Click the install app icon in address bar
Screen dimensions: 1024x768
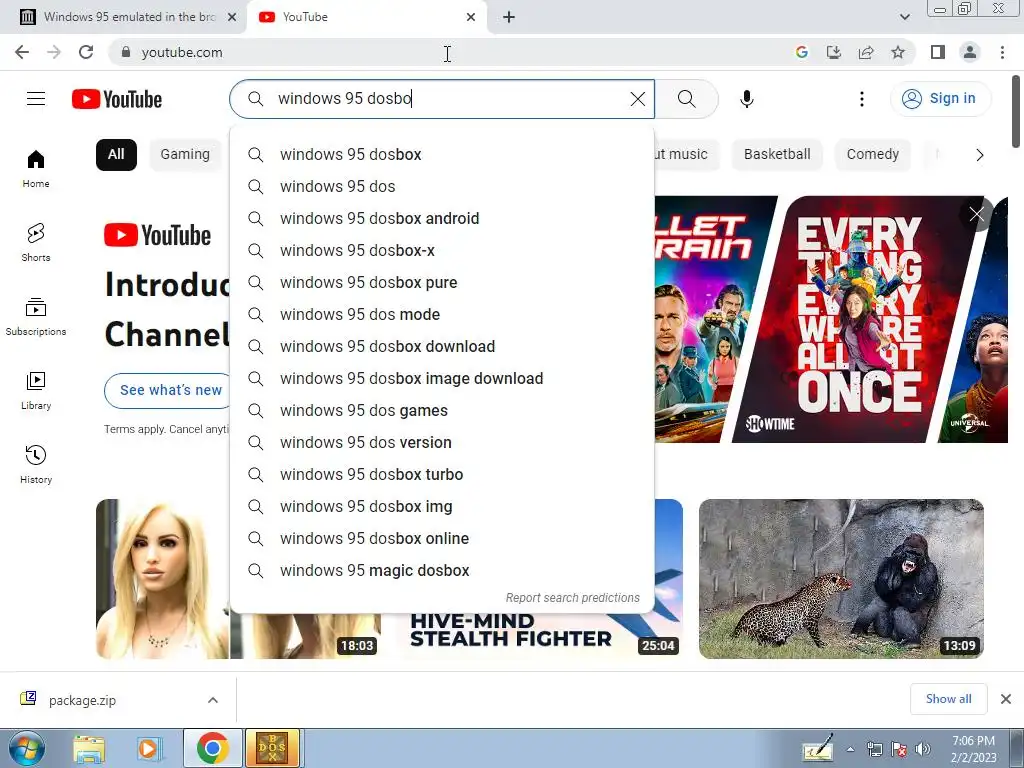point(834,52)
